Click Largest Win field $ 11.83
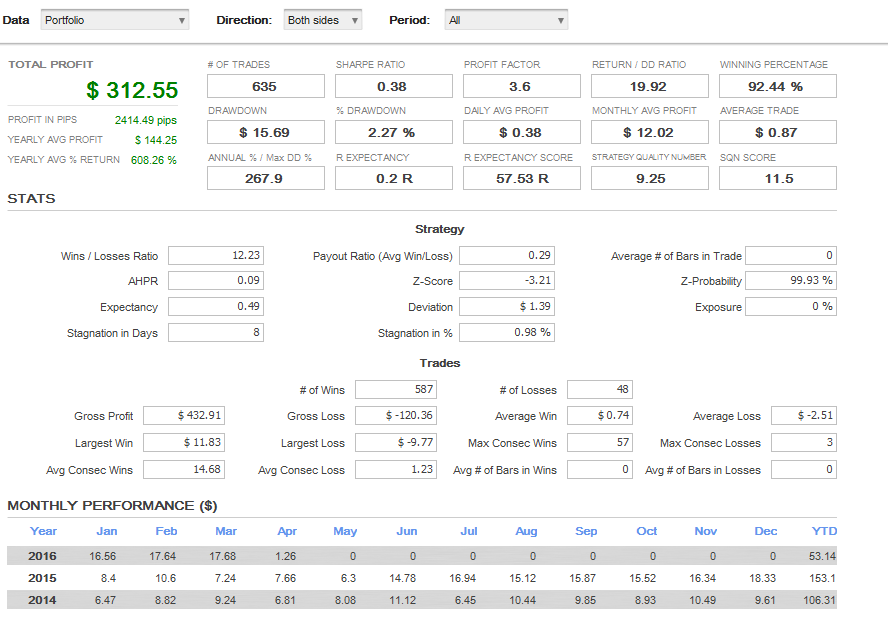This screenshot has height=633, width=888. [184, 442]
